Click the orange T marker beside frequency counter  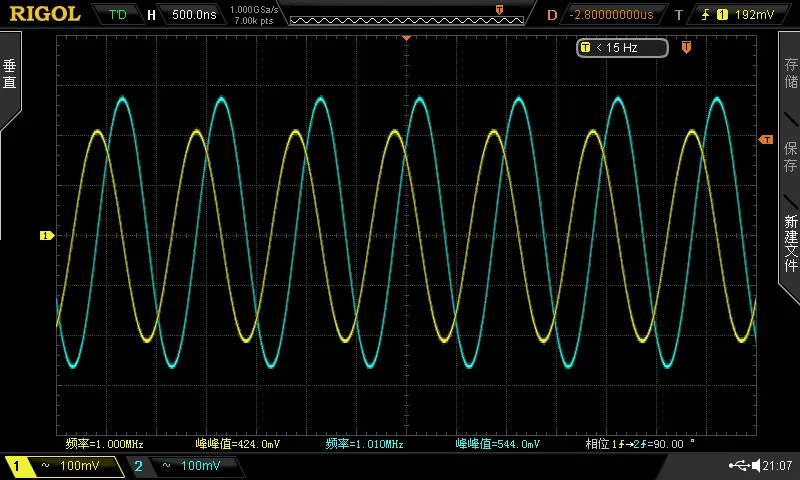686,47
